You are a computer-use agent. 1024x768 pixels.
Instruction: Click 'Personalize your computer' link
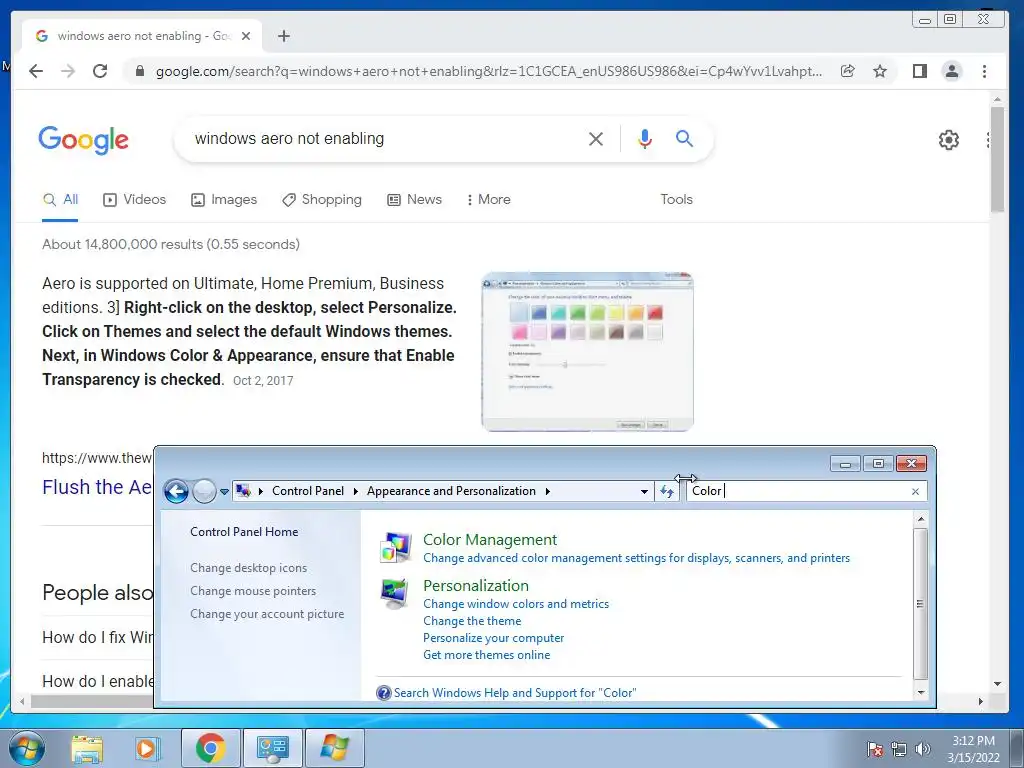[x=493, y=638]
